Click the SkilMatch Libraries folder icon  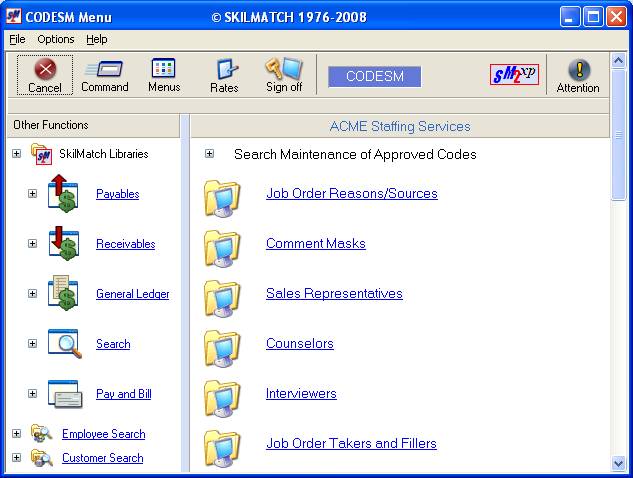tap(41, 154)
